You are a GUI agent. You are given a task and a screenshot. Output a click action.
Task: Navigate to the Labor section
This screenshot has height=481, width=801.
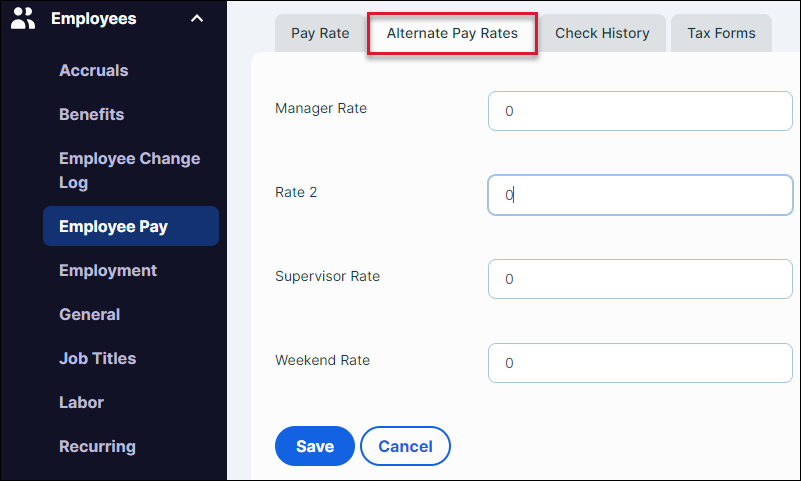81,403
